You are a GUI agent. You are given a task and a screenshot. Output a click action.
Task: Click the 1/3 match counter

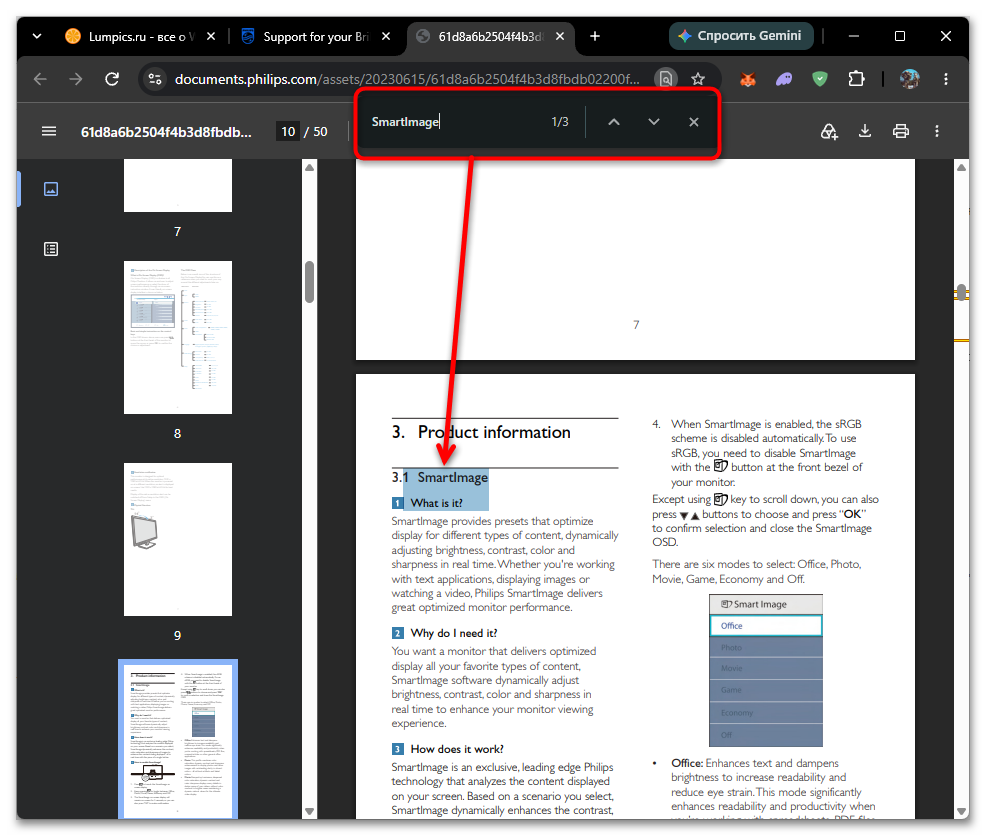point(560,122)
